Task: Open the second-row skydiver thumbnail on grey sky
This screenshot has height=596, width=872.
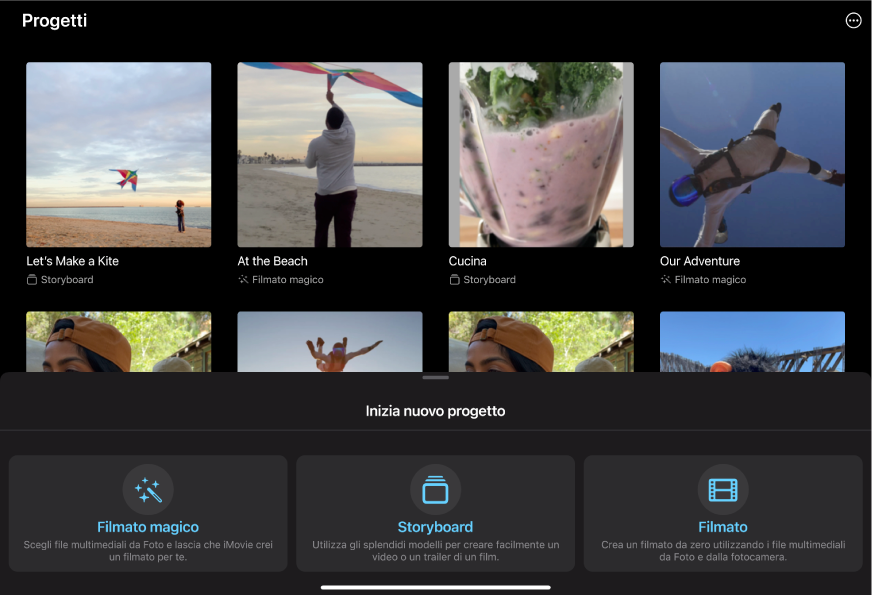Action: (330, 341)
